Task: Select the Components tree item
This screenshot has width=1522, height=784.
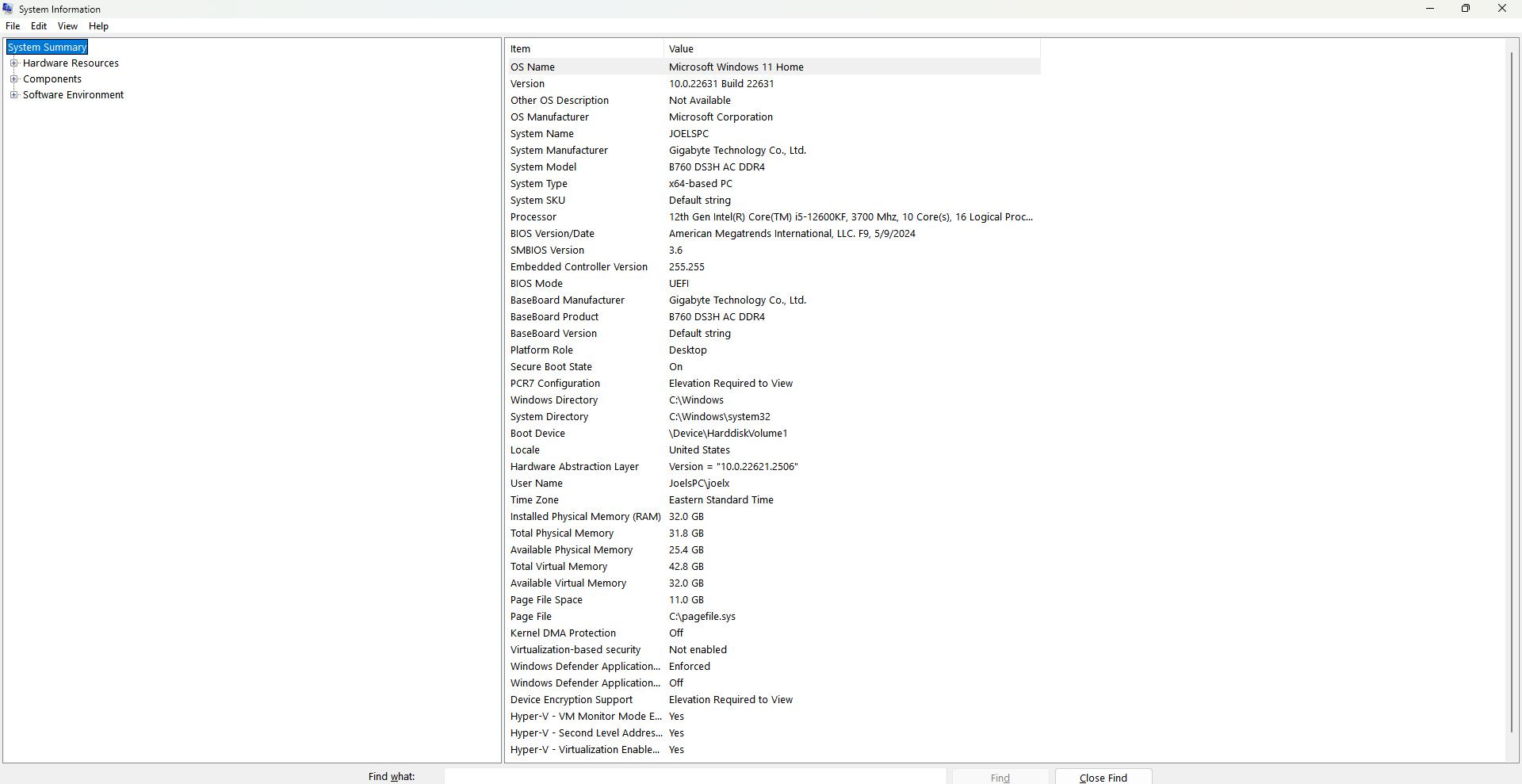Action: tap(52, 79)
